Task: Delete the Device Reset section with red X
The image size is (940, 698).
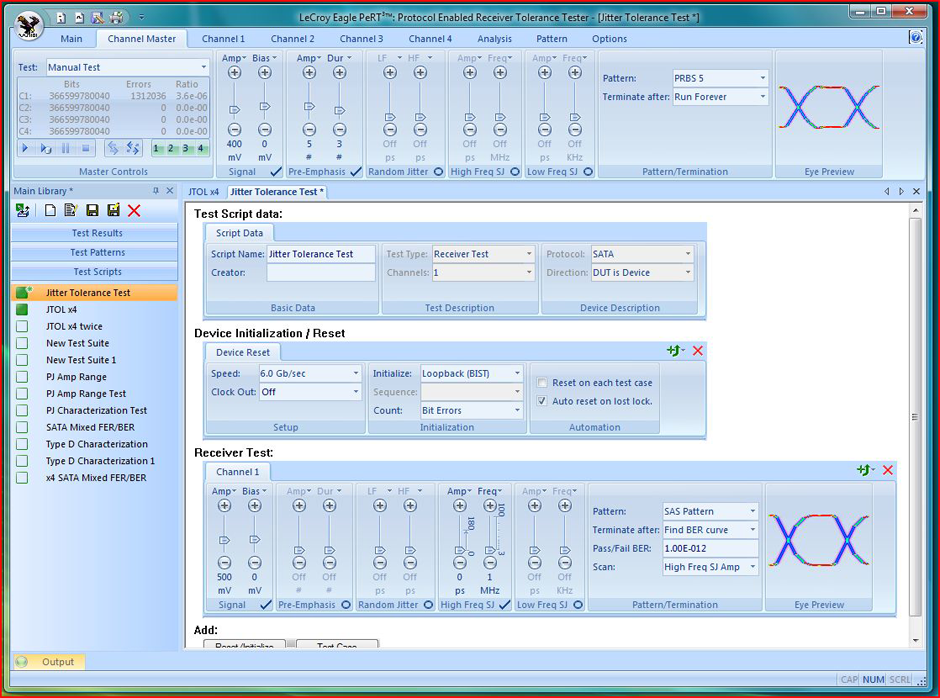Action: click(x=698, y=351)
